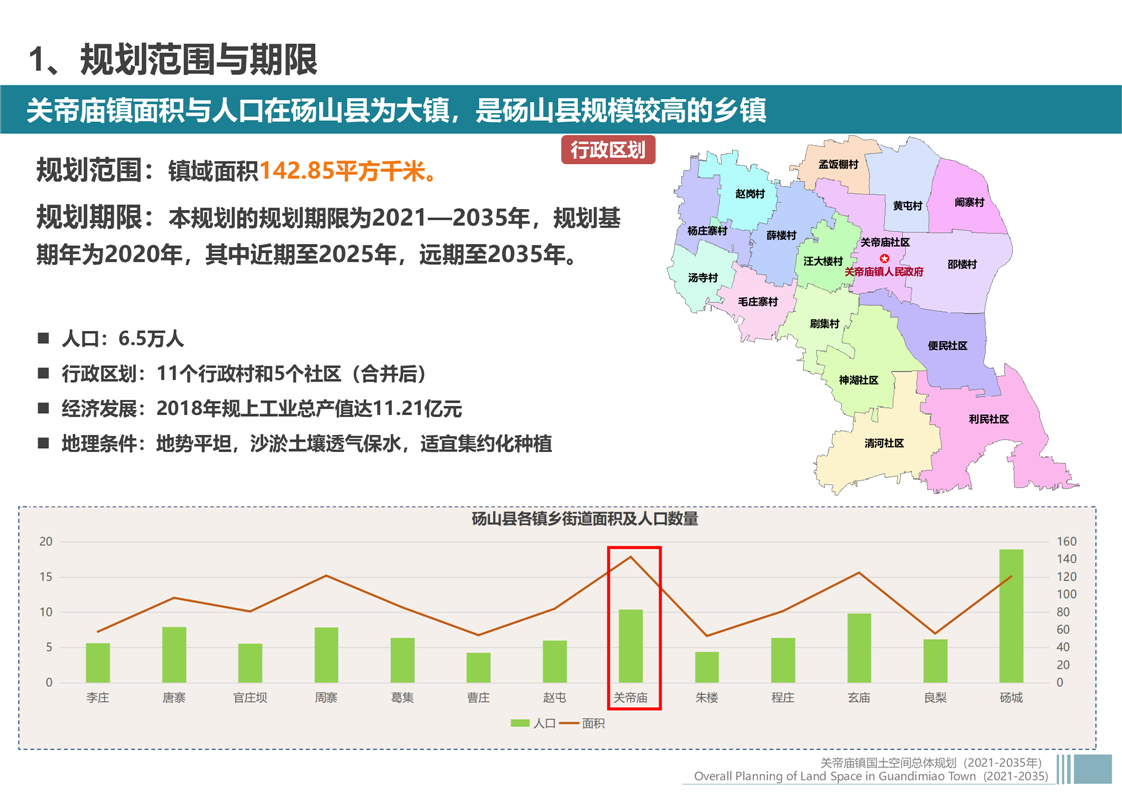This screenshot has width=1122, height=793.
Task: Click the tallest green bar for 砀城
Action: point(1011,616)
